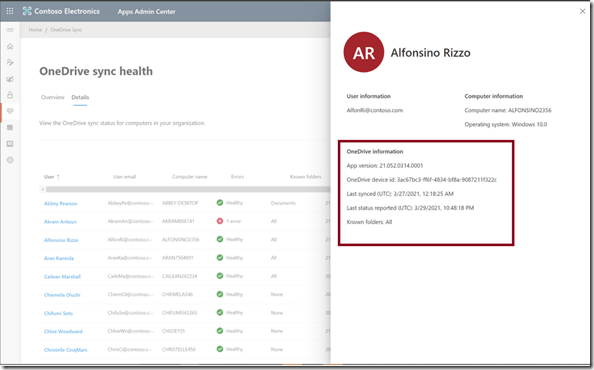Click the ABBEY-DESKTOP computer name cell
Image resolution: width=594 pixels, height=370 pixels.
[180, 203]
